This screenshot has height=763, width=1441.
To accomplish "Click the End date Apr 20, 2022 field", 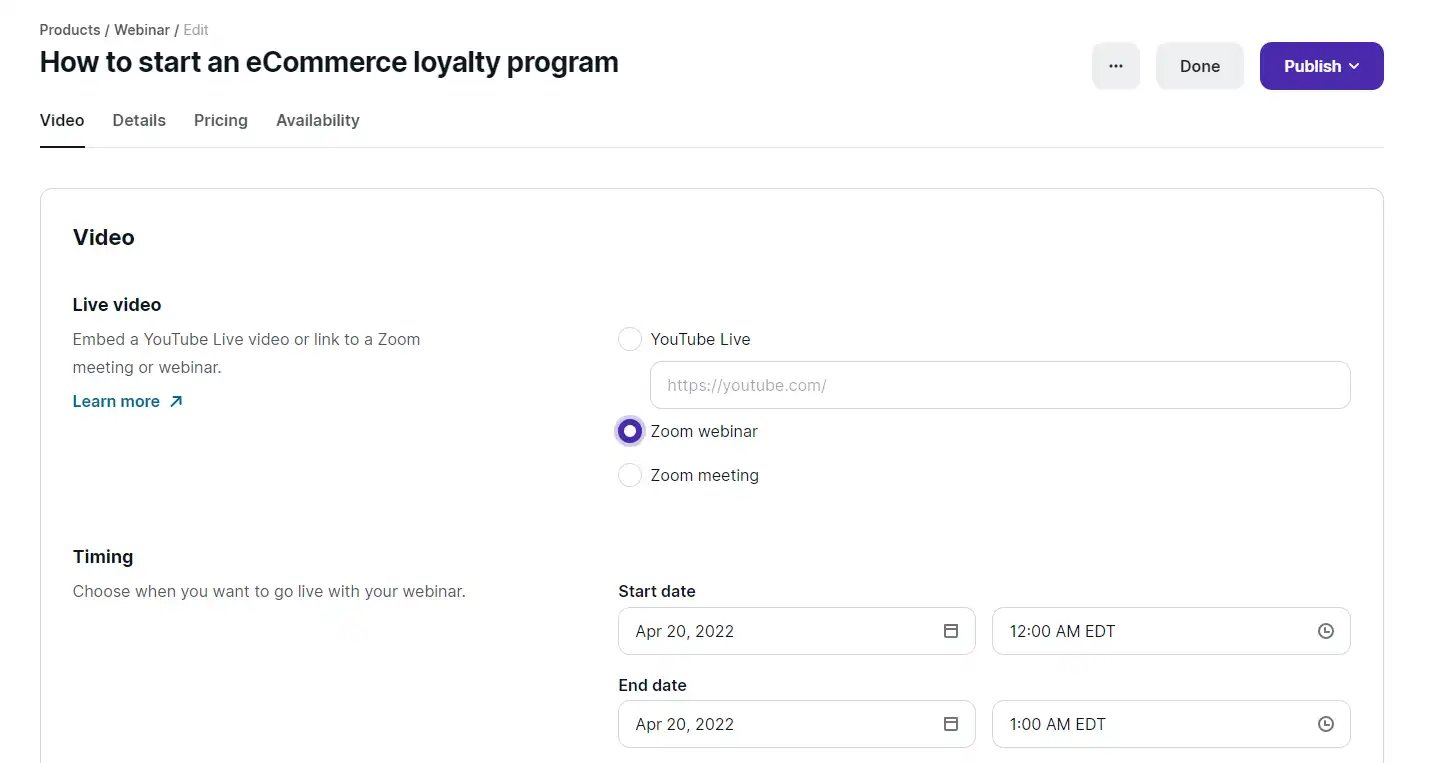I will click(797, 724).
